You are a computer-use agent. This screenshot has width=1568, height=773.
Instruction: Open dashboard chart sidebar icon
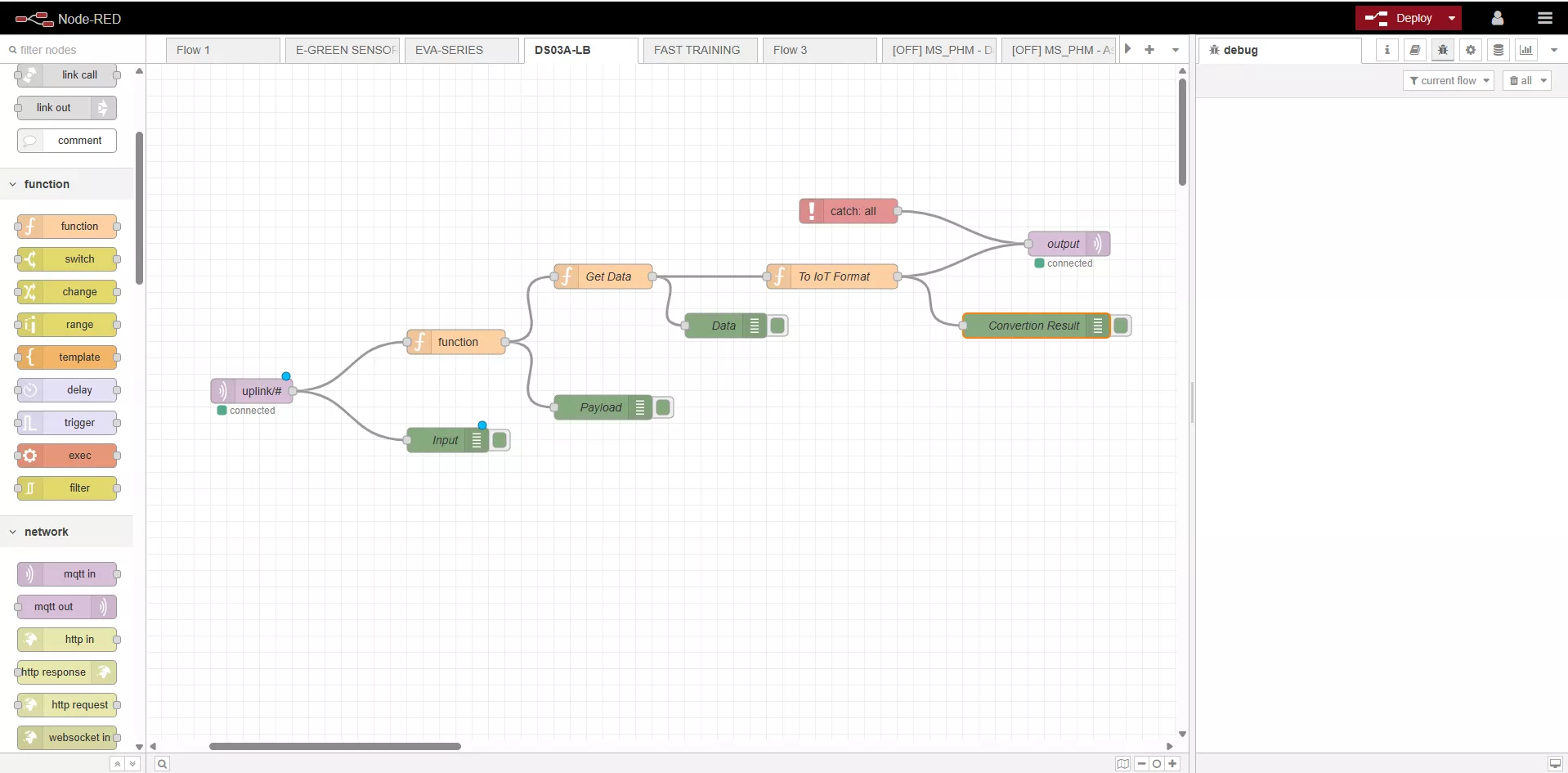click(x=1525, y=50)
